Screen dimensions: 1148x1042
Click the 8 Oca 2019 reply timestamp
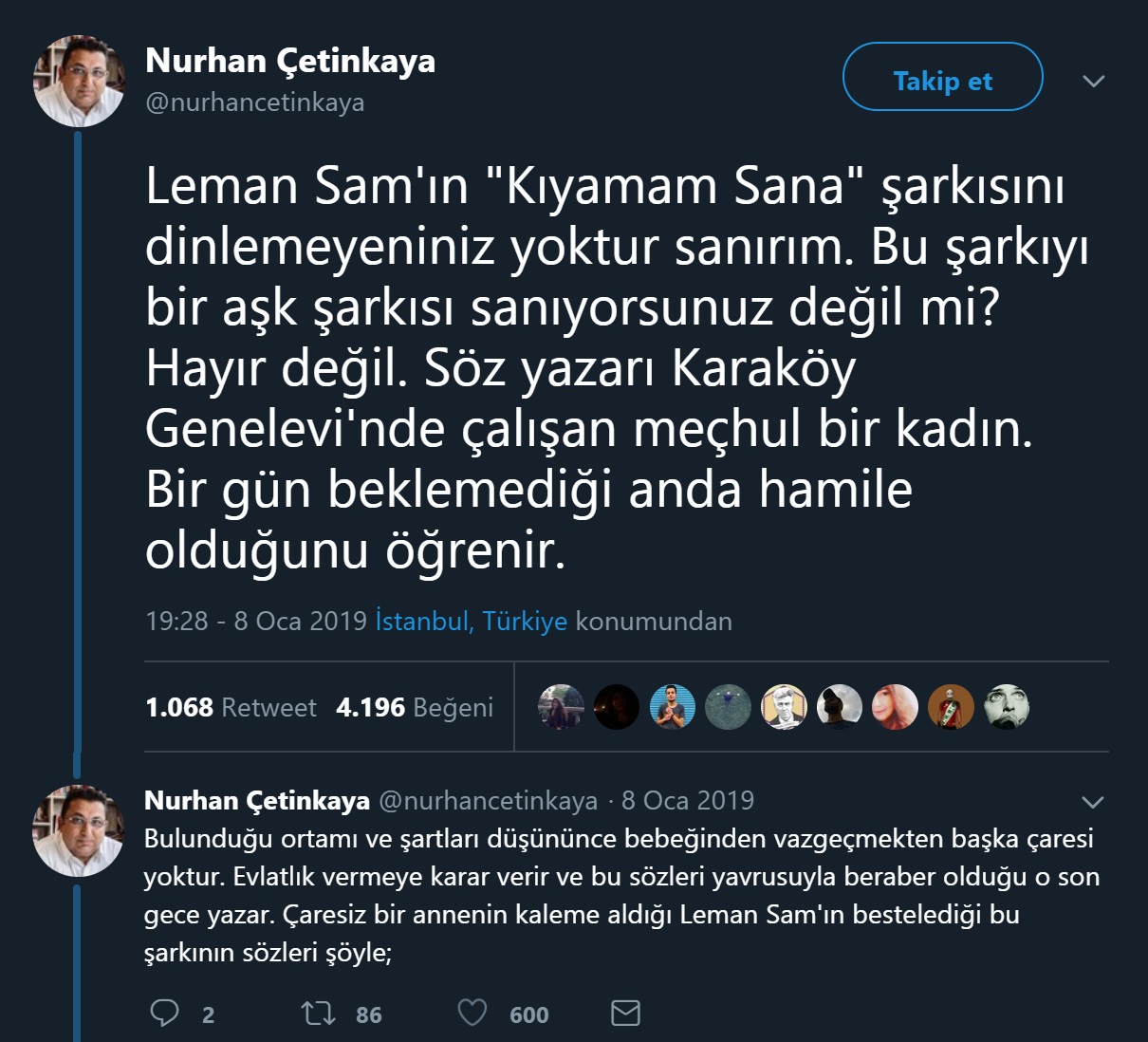click(688, 800)
